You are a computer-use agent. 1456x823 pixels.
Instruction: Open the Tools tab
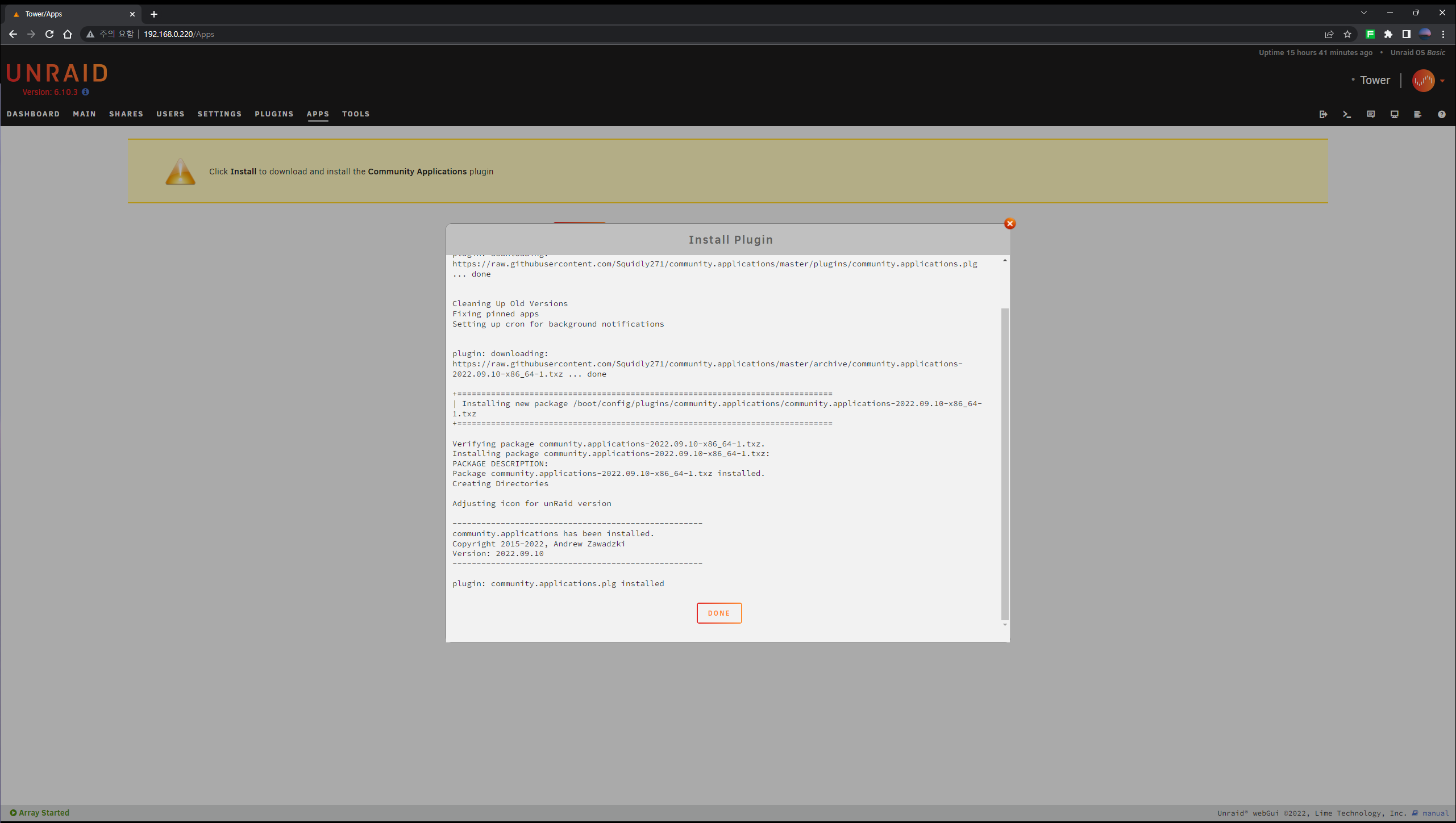pos(356,114)
